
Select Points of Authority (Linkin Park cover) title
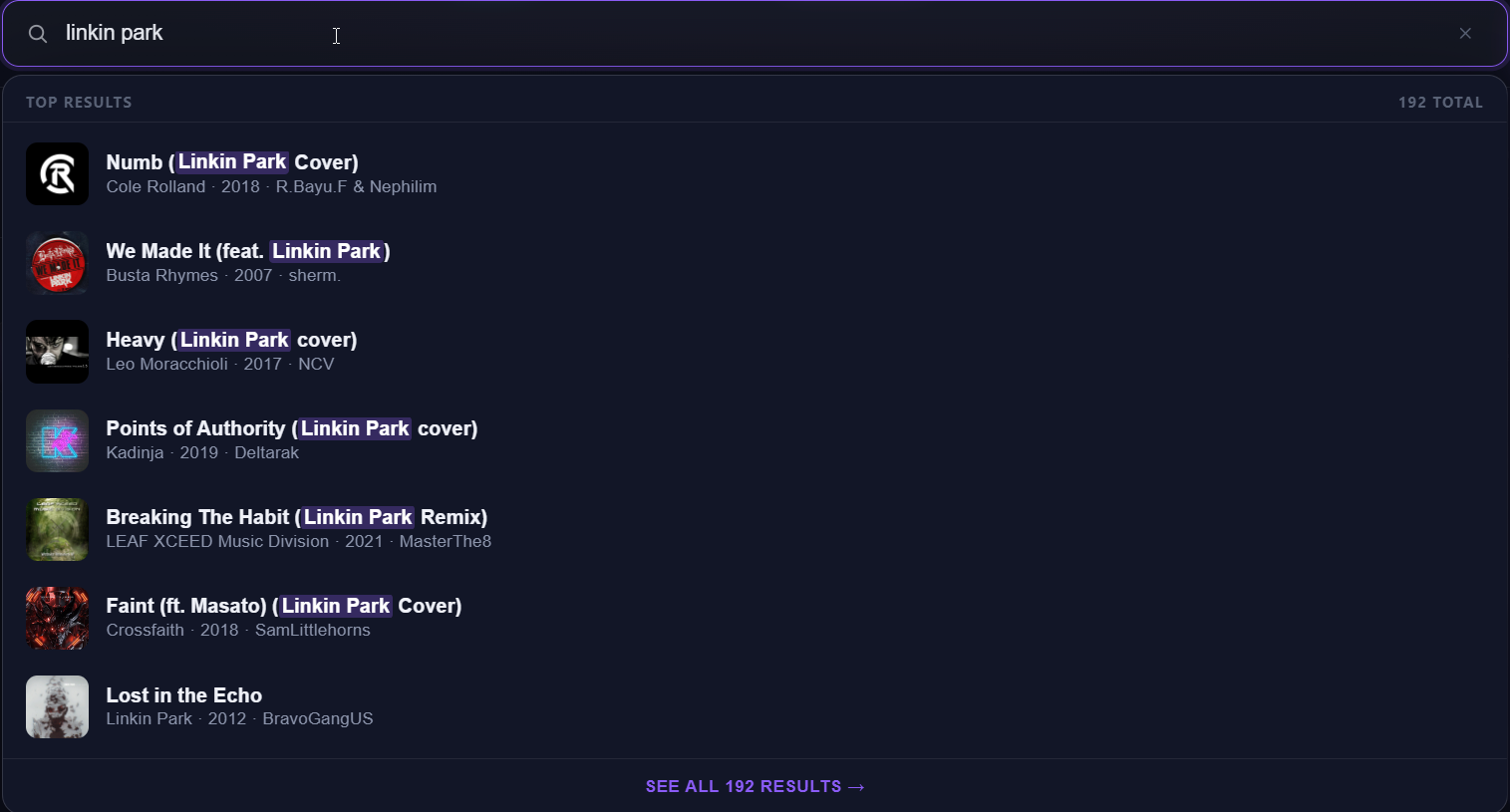[x=292, y=428]
